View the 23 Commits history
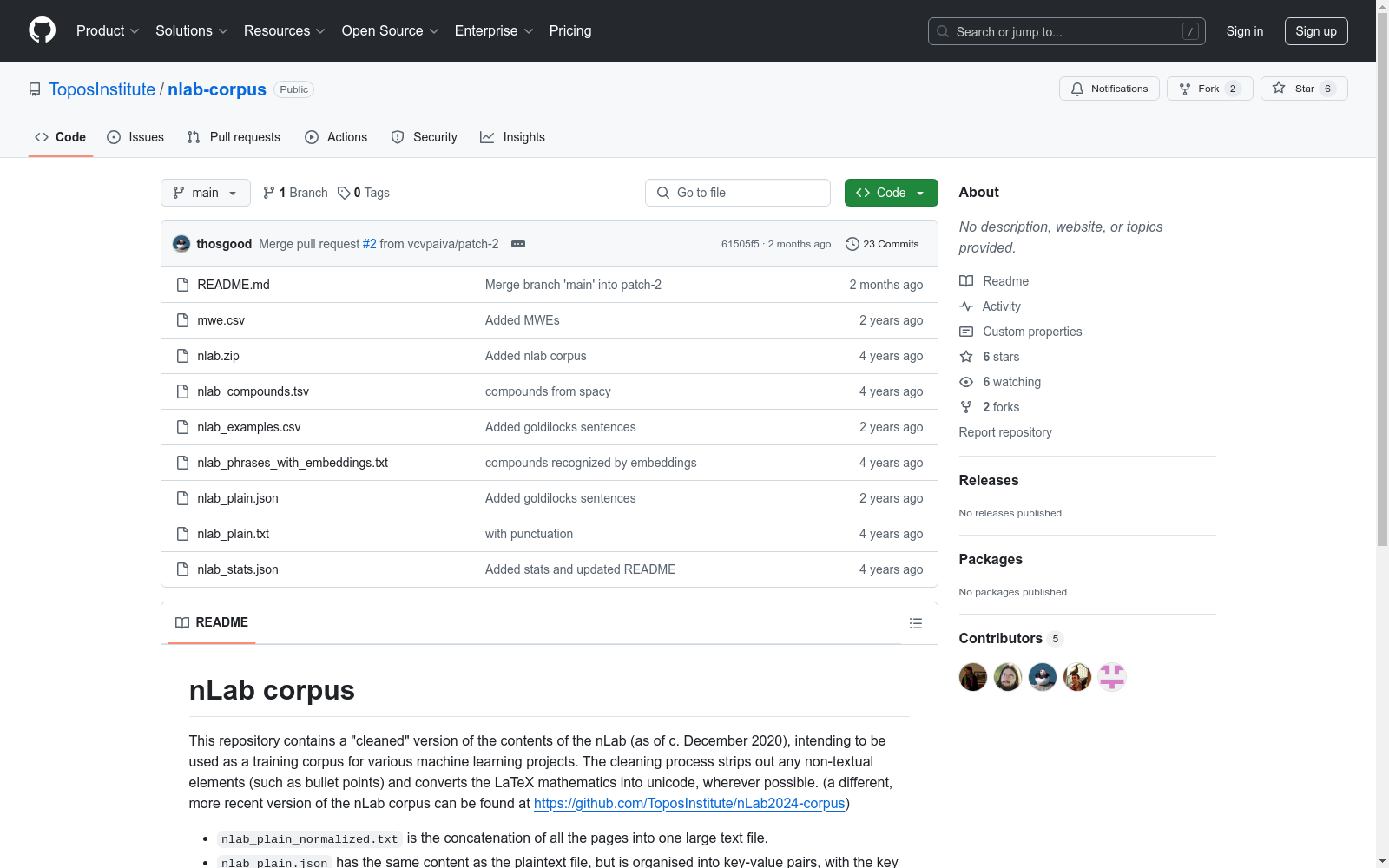Screen dimensions: 1389x868 coord(882,244)
